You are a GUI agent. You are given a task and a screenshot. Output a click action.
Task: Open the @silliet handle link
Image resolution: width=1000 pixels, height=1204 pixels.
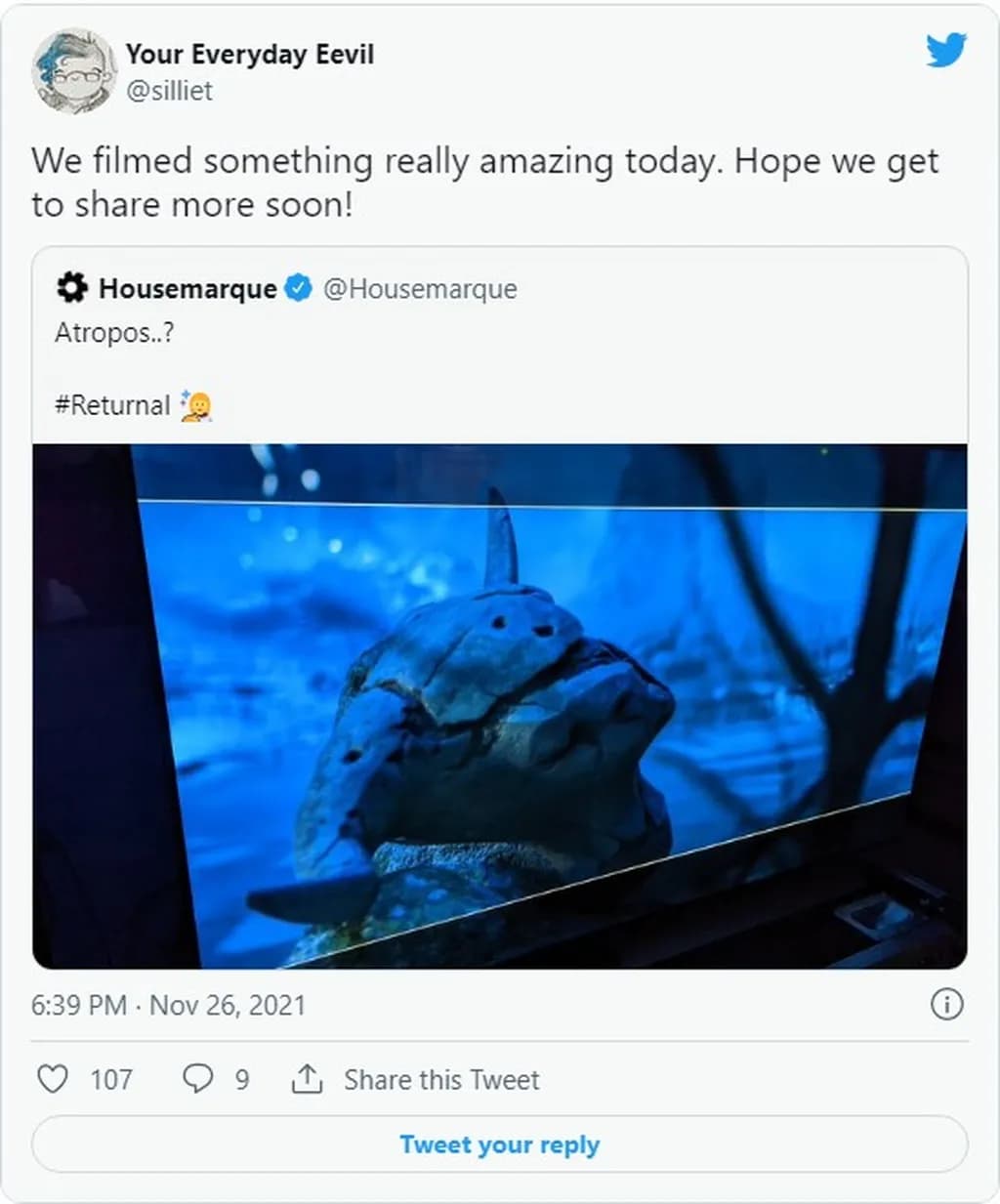click(169, 91)
